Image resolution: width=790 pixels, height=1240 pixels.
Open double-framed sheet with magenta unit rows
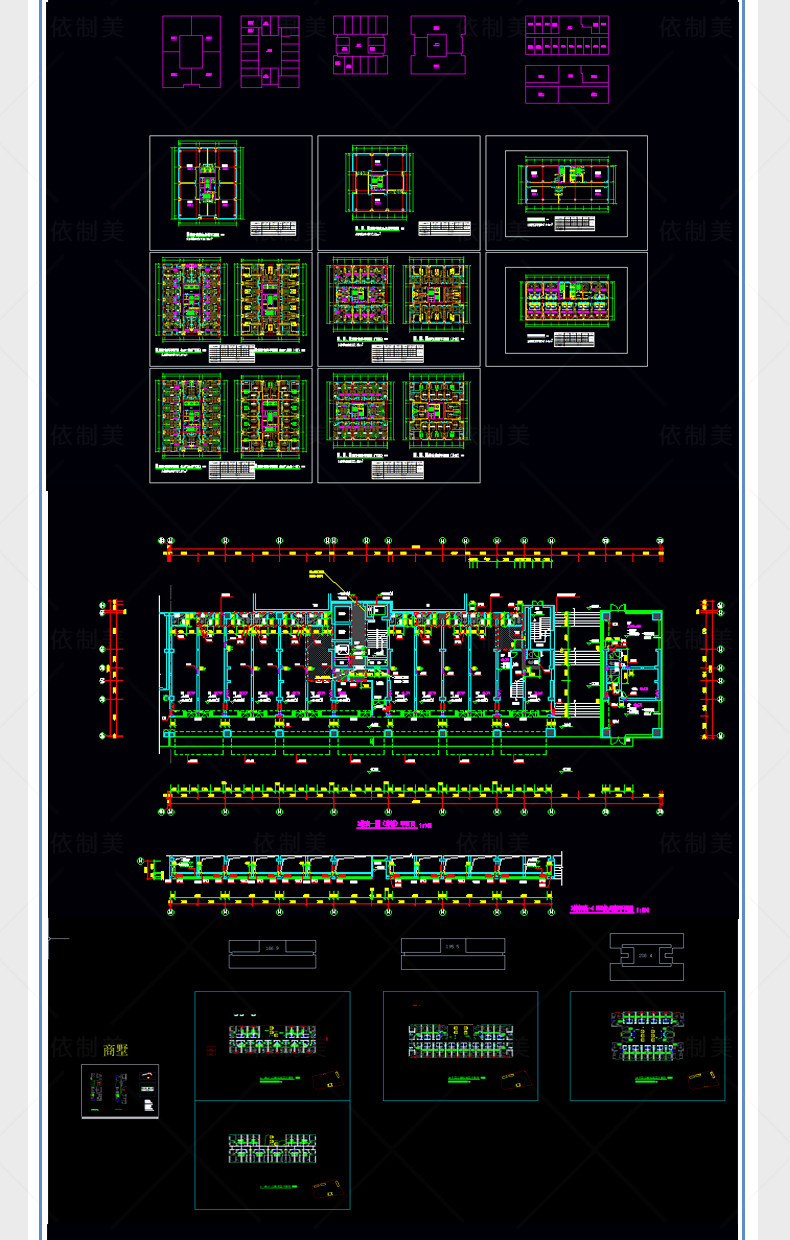click(x=566, y=309)
